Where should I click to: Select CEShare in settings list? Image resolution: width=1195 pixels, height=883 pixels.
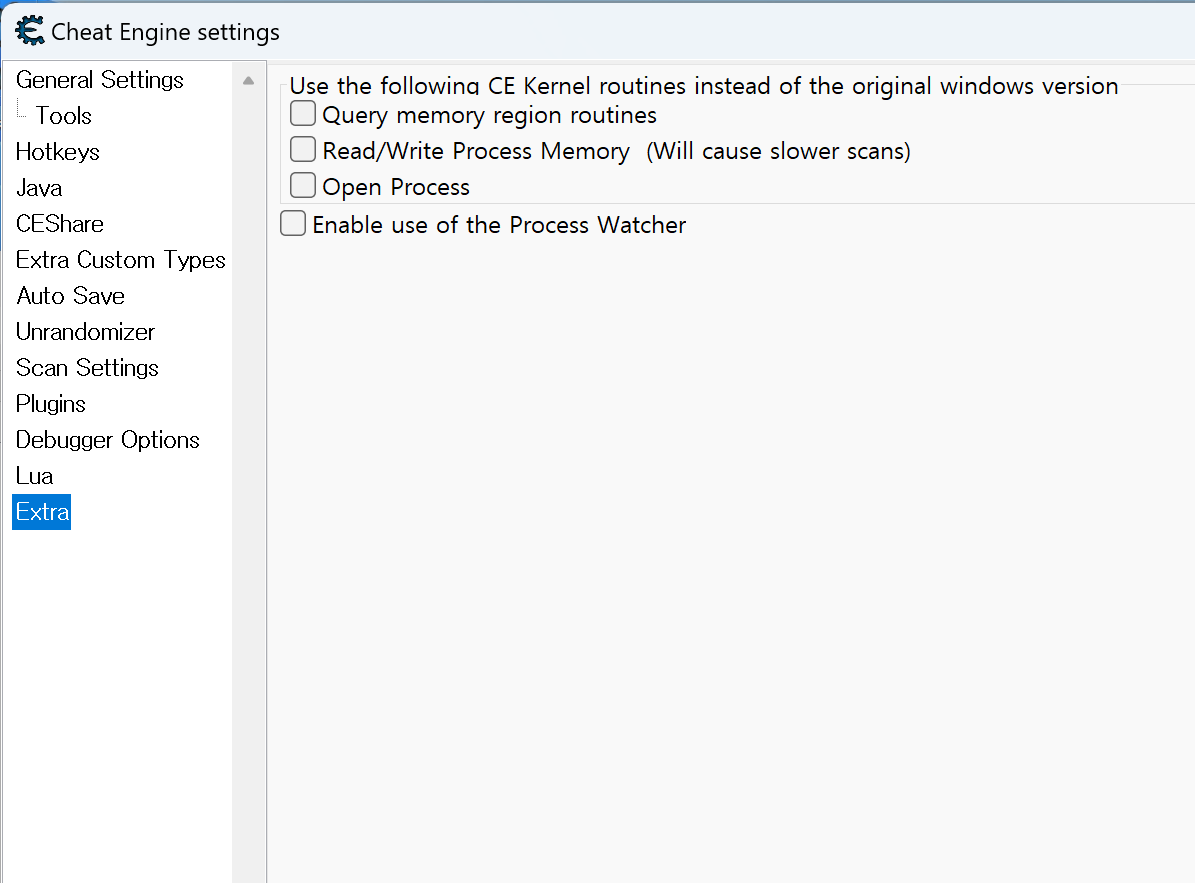(x=60, y=224)
